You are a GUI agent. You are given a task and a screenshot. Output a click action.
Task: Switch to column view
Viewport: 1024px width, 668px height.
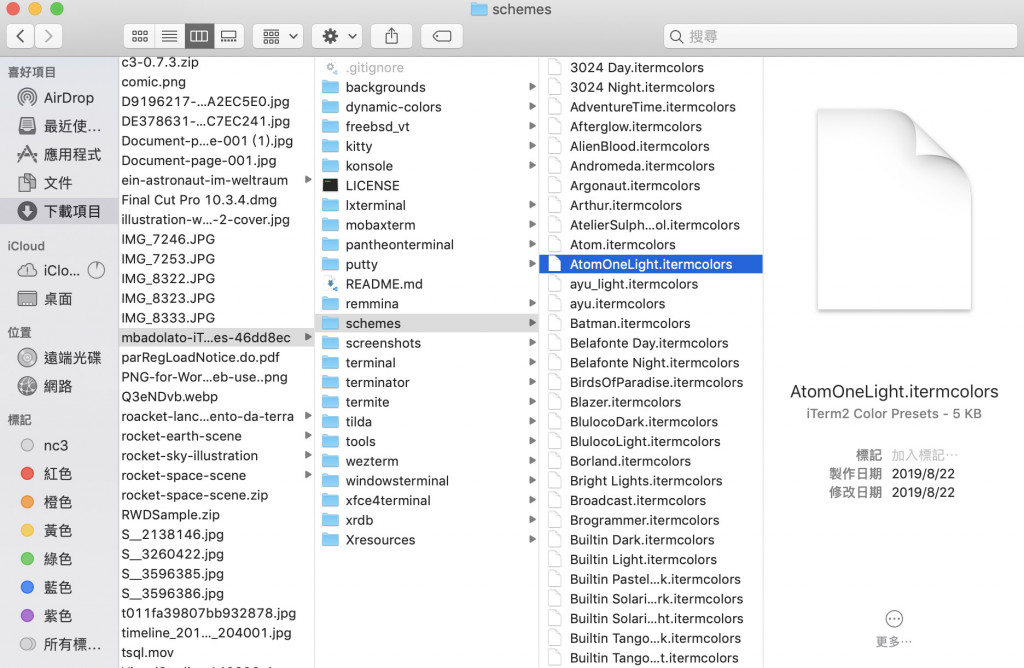tap(199, 36)
